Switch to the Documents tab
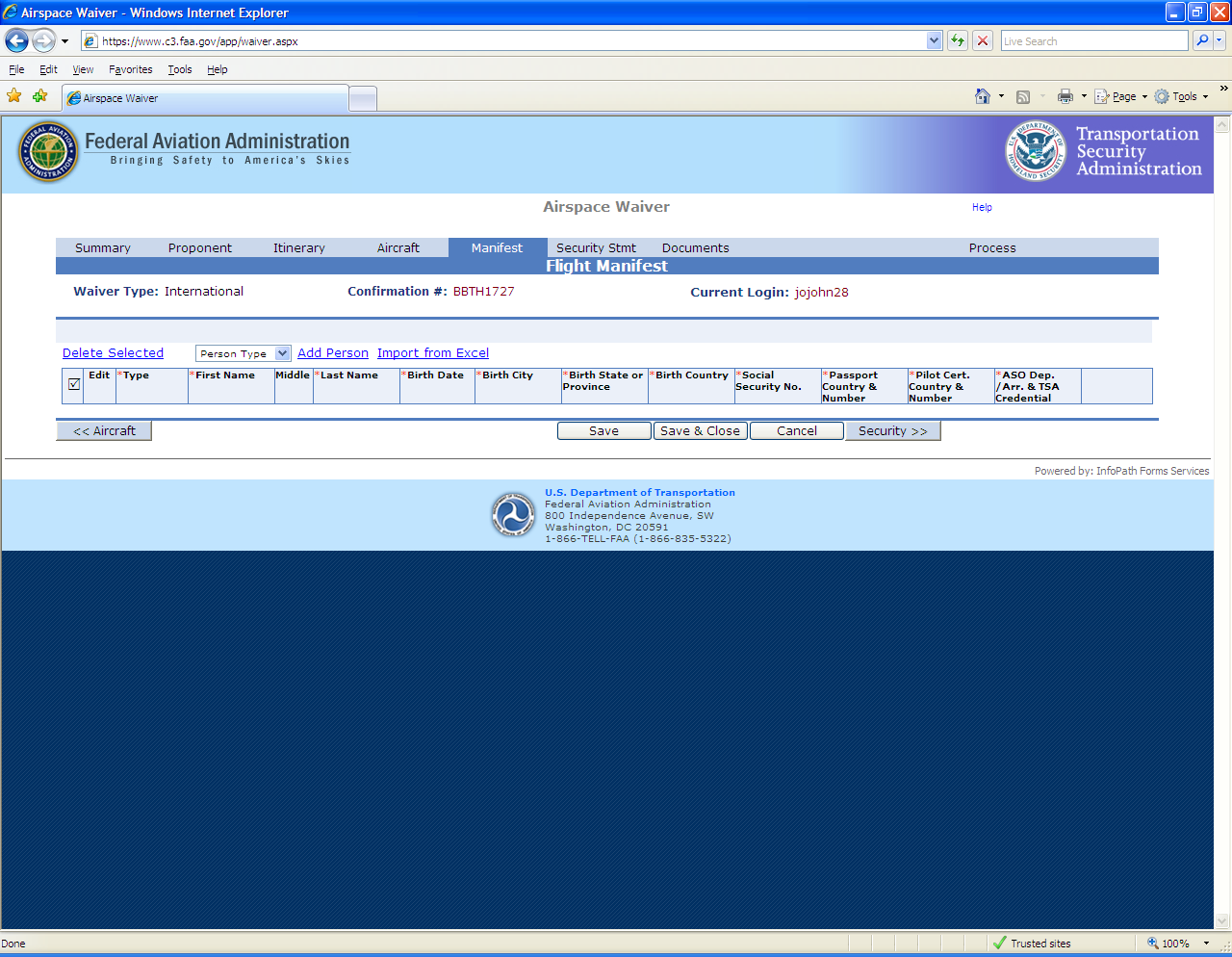 point(696,247)
